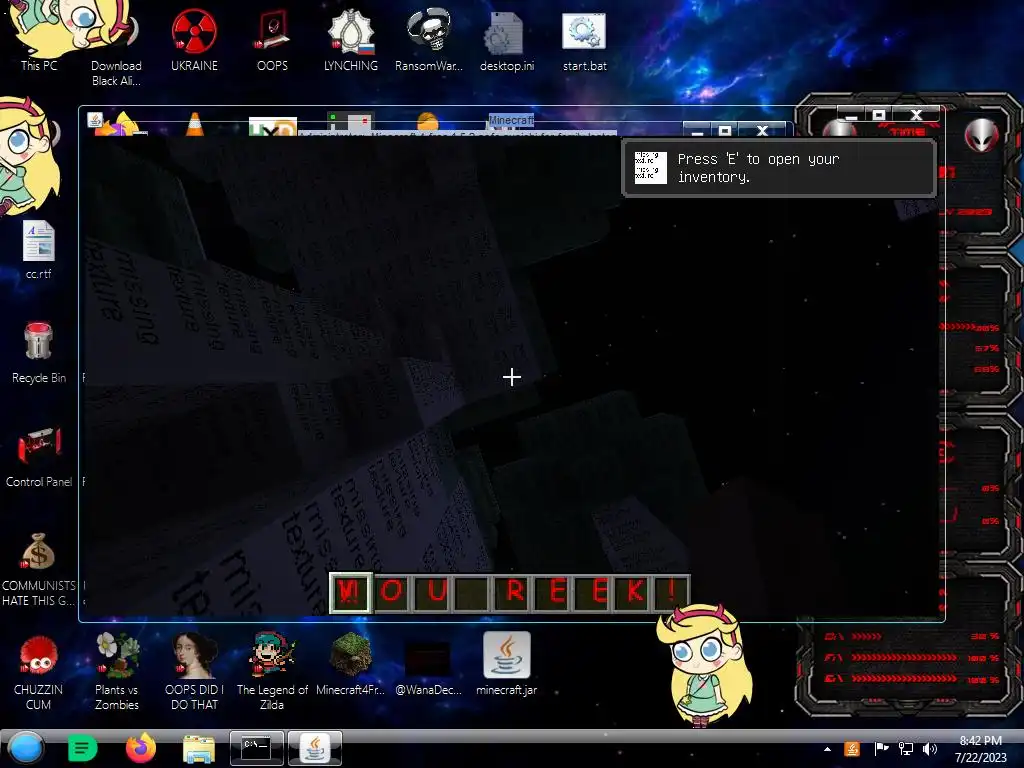Open the clock showing 8:42 PM
The height and width of the screenshot is (768, 1024).
pyautogui.click(x=980, y=749)
